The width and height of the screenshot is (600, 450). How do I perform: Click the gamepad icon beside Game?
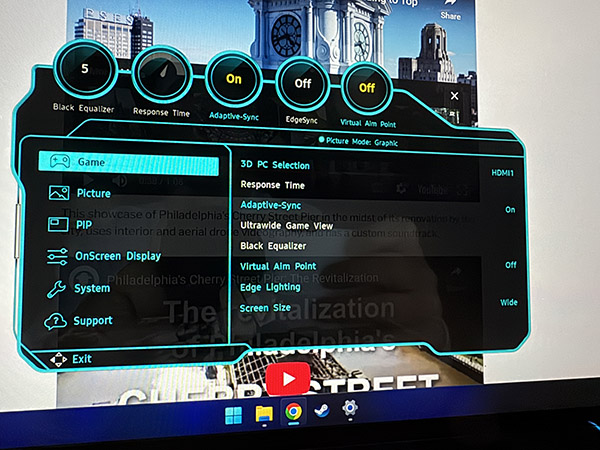coord(60,161)
